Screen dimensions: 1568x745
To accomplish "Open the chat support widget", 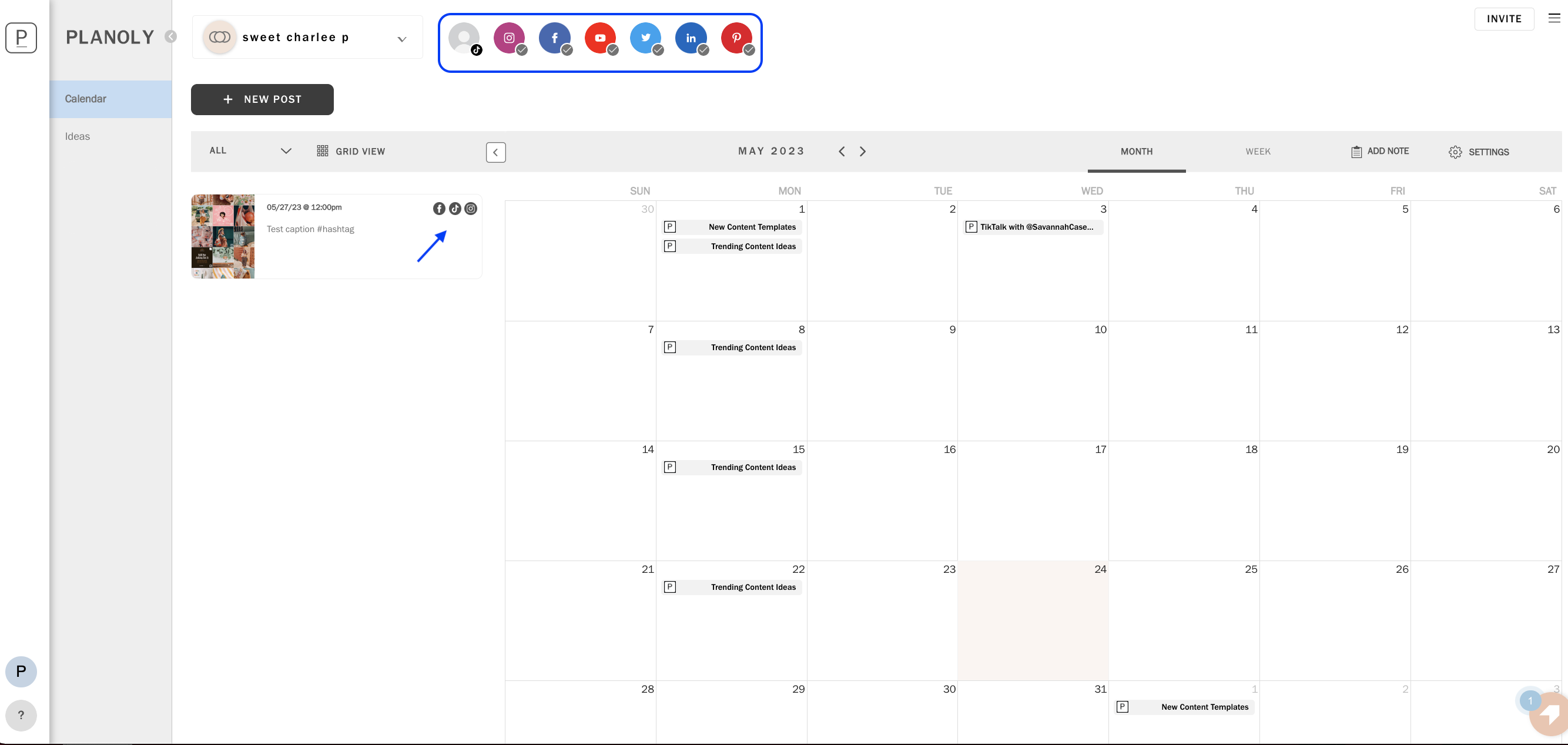I will [1549, 714].
